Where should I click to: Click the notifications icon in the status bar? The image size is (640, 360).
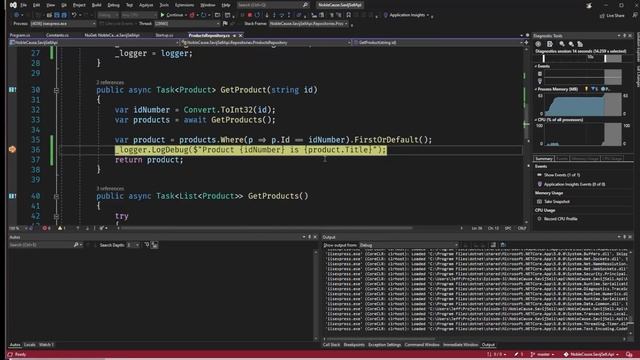(x=629, y=354)
